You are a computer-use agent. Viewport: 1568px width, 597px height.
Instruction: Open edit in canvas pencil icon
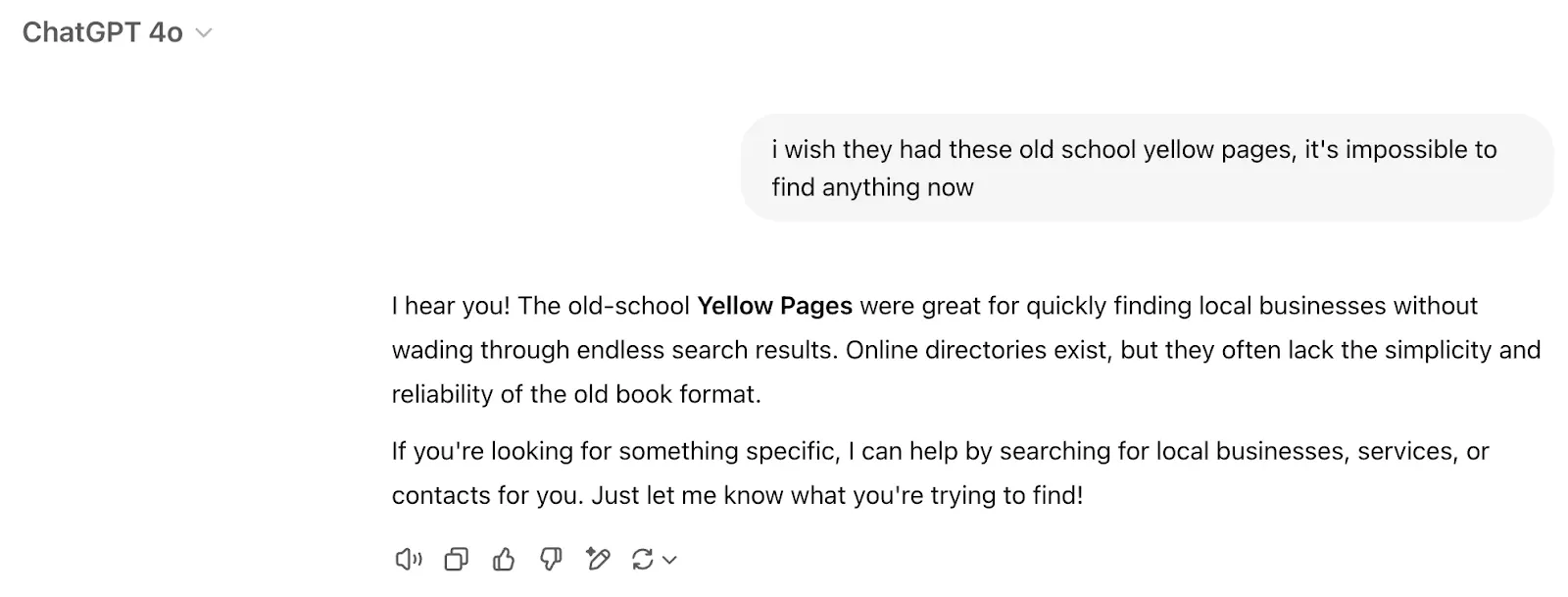(598, 560)
